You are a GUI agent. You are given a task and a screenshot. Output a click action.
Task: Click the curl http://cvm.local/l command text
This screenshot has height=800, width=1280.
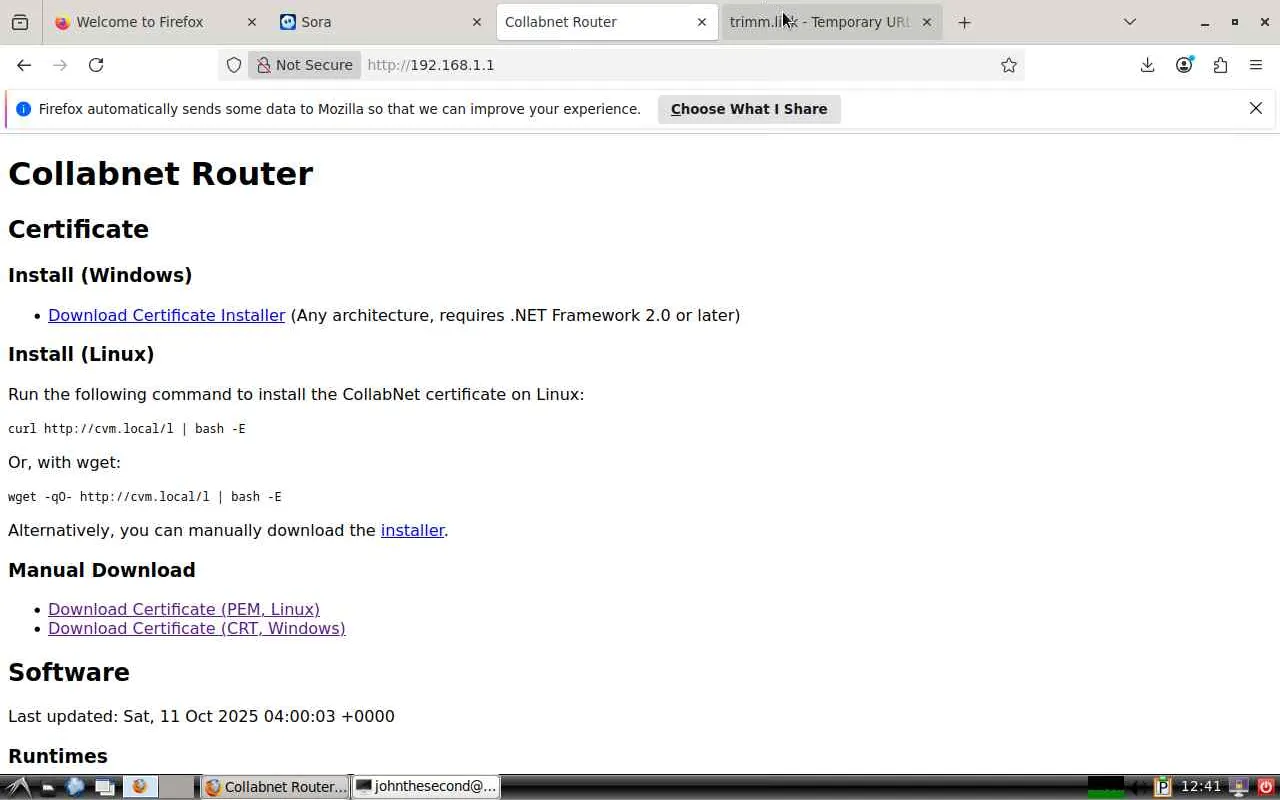(127, 429)
